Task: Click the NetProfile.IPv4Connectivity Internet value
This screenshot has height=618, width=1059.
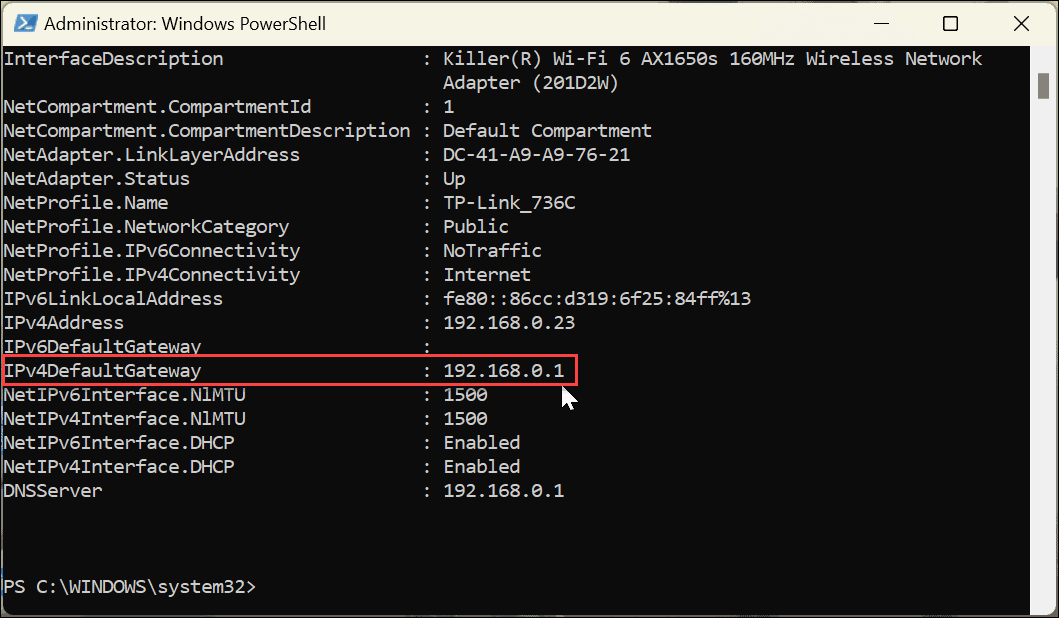Action: coord(486,274)
